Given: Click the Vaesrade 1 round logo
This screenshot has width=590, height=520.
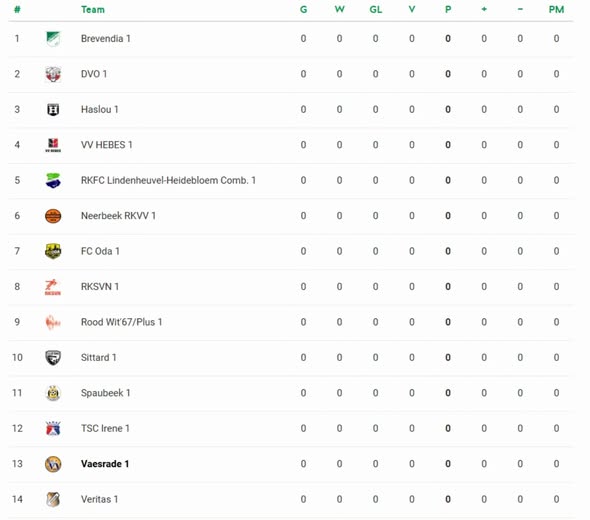Looking at the screenshot, I should pyautogui.click(x=53, y=464).
